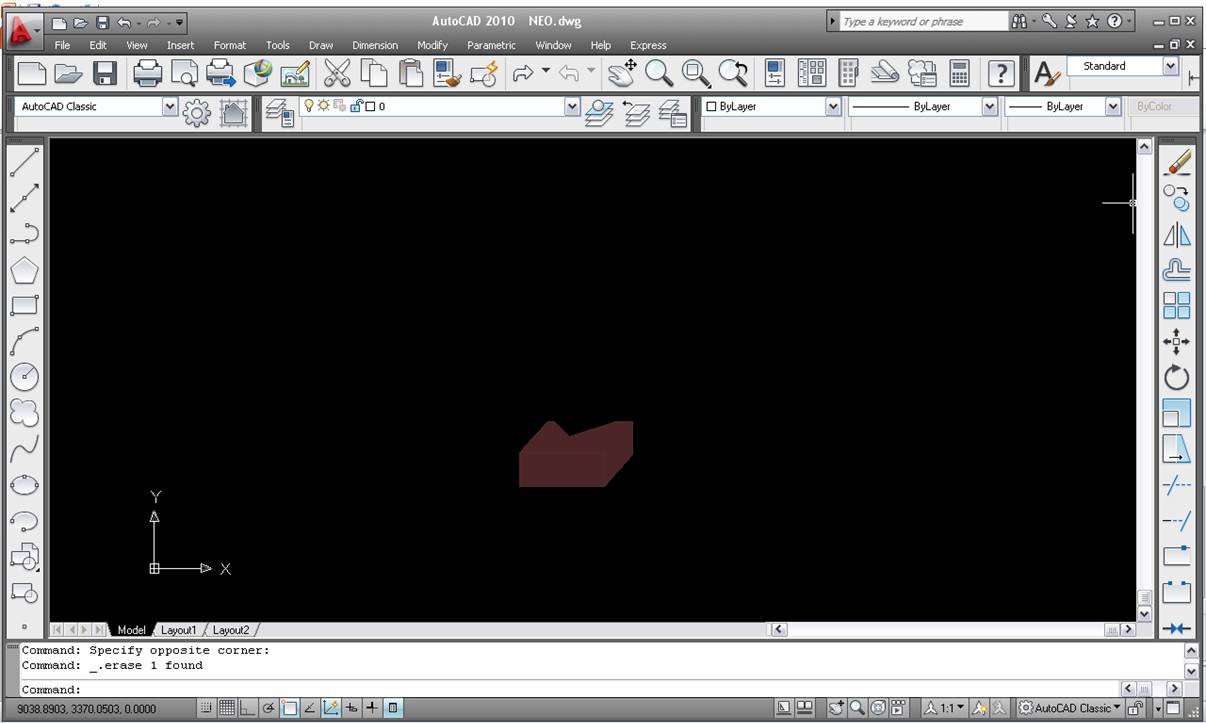Toggle layer 0 lock icon
Screen dimensions: 1206x723
coord(355,106)
